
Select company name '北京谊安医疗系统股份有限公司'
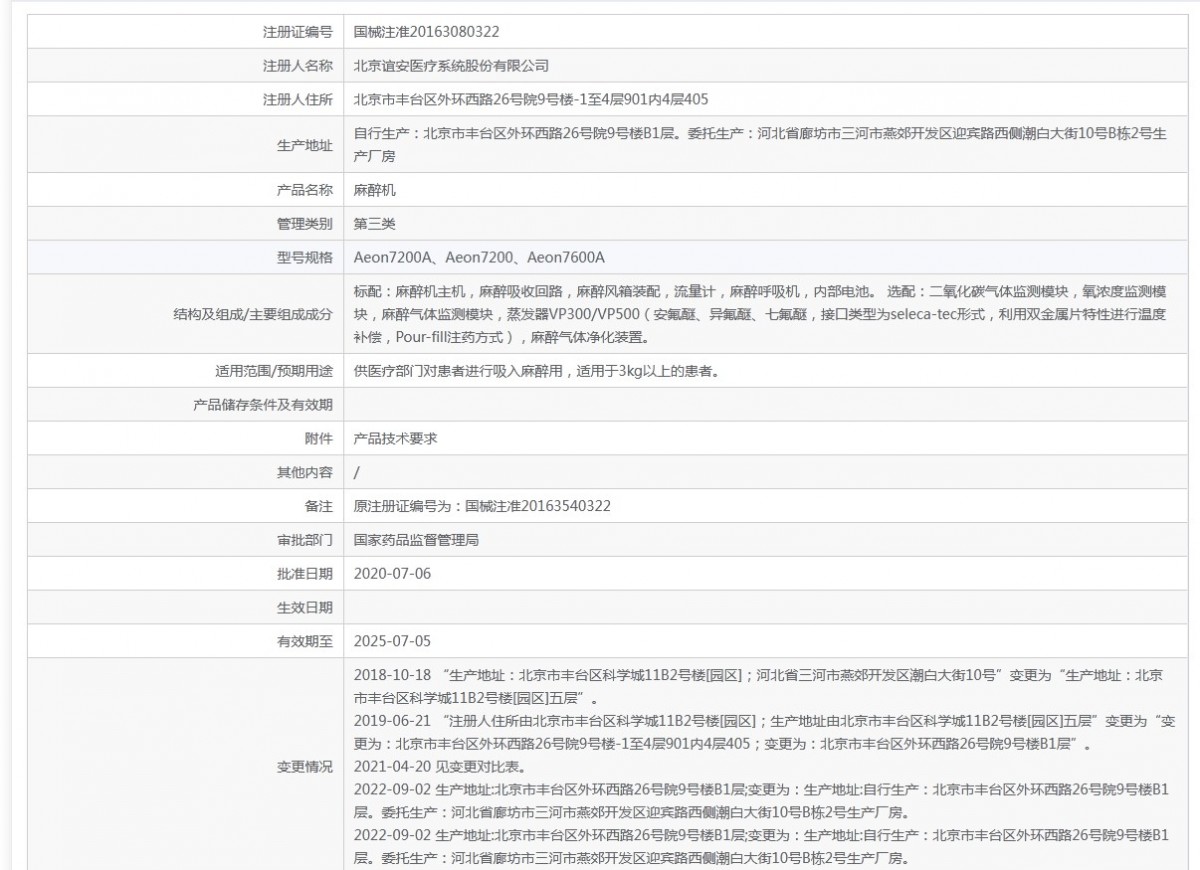[453, 65]
